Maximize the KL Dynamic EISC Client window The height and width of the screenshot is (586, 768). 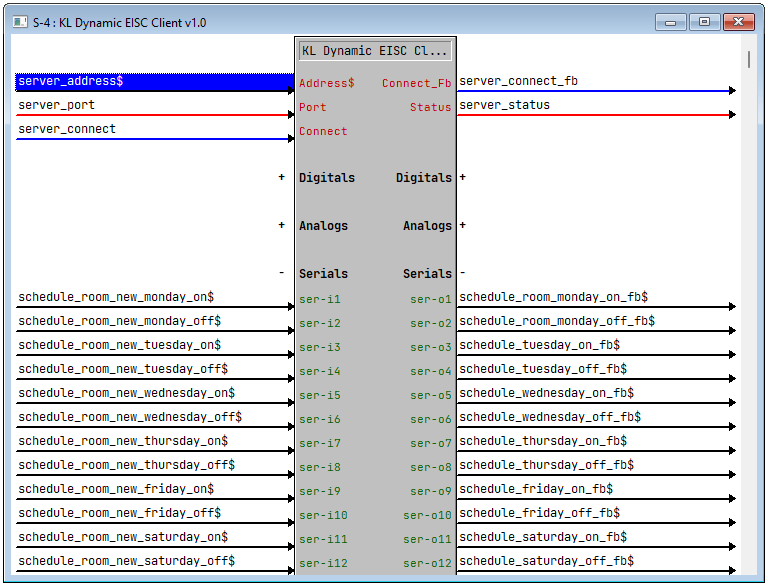pos(704,22)
